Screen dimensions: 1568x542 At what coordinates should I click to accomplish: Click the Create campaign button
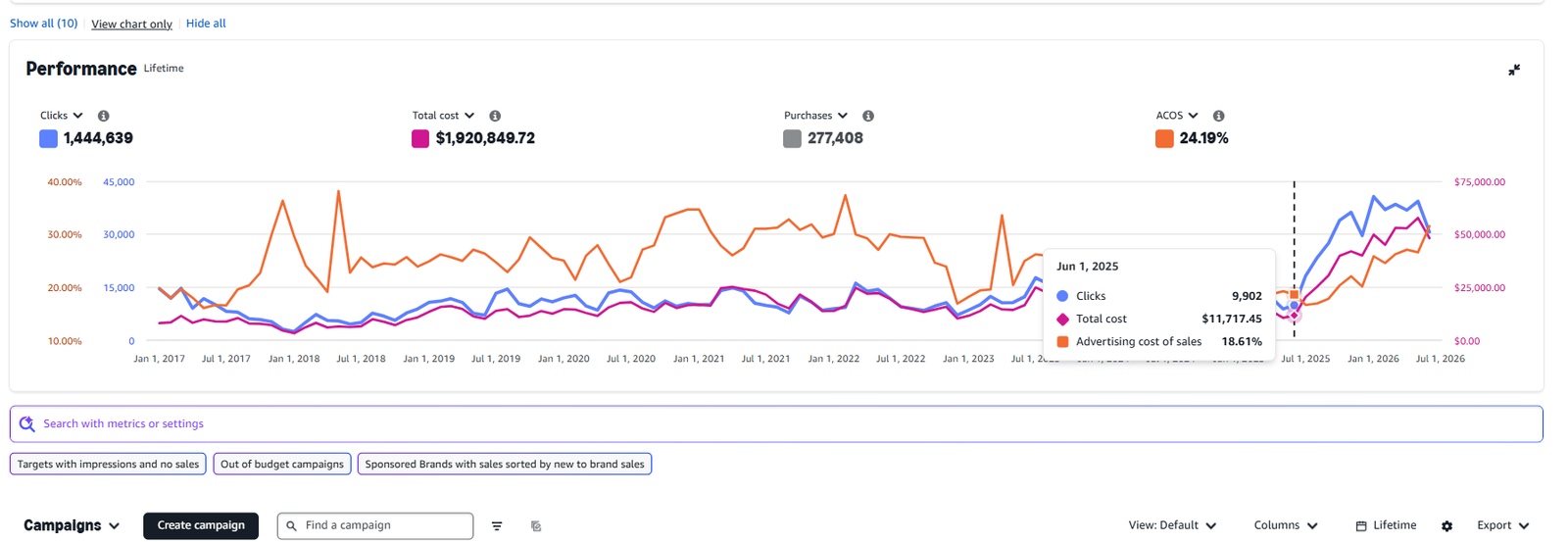coord(201,525)
